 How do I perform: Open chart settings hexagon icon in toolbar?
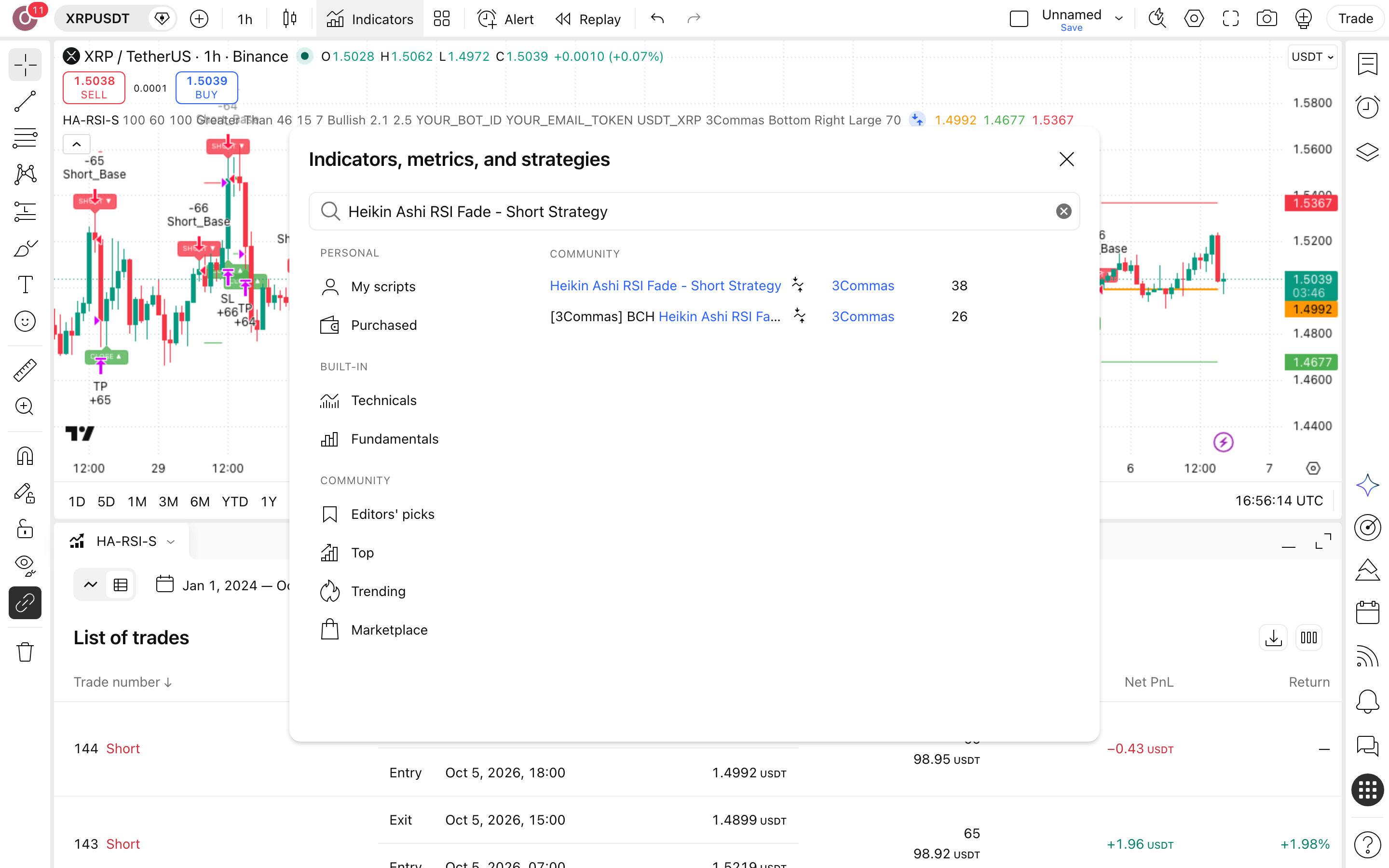click(x=1194, y=19)
